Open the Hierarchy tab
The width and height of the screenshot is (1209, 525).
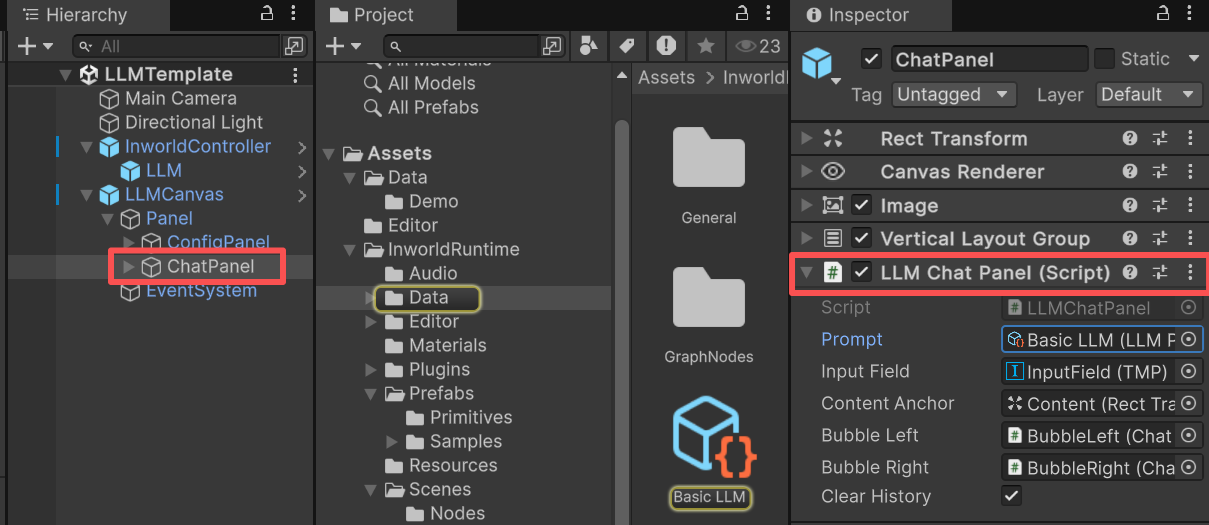[76, 15]
